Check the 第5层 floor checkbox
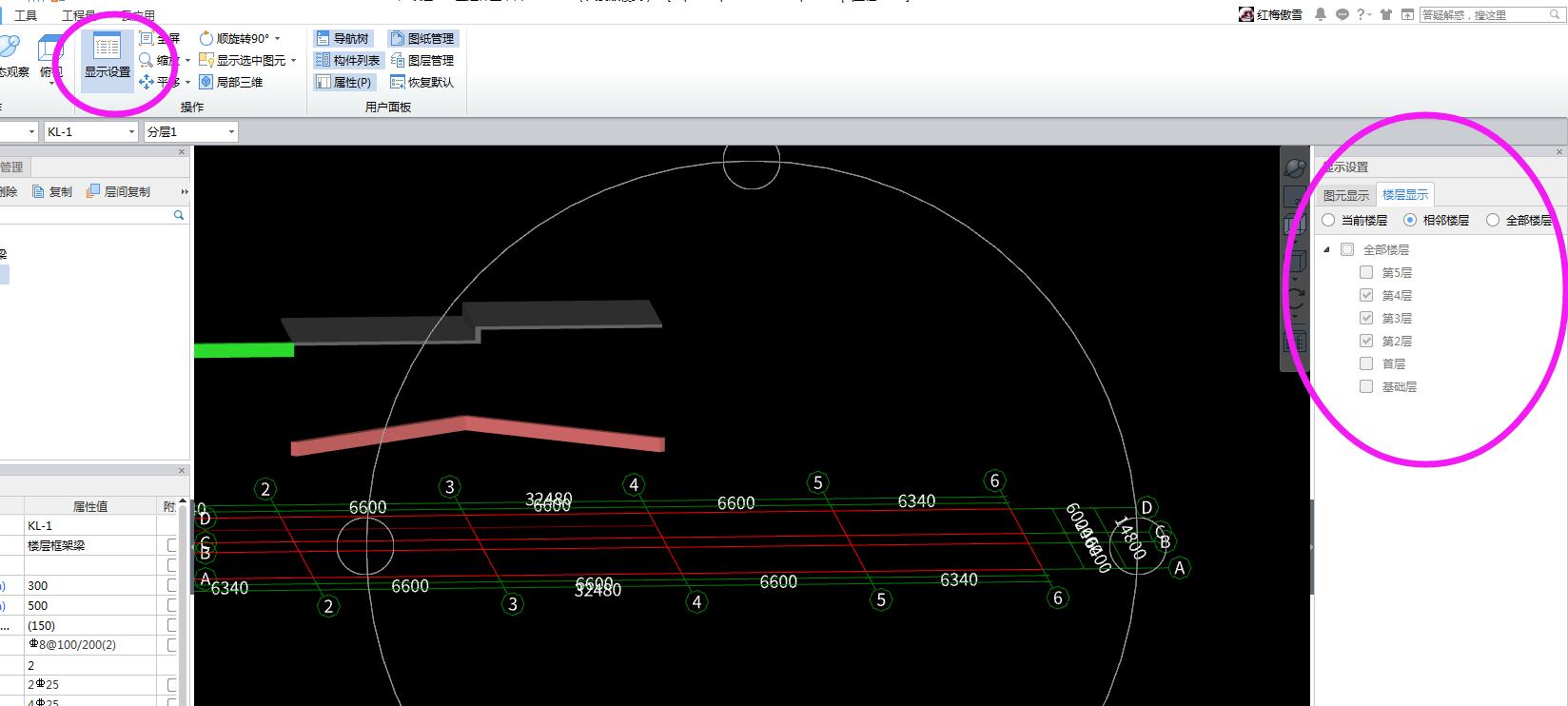Screen dimensions: 1568x706 tap(1366, 272)
